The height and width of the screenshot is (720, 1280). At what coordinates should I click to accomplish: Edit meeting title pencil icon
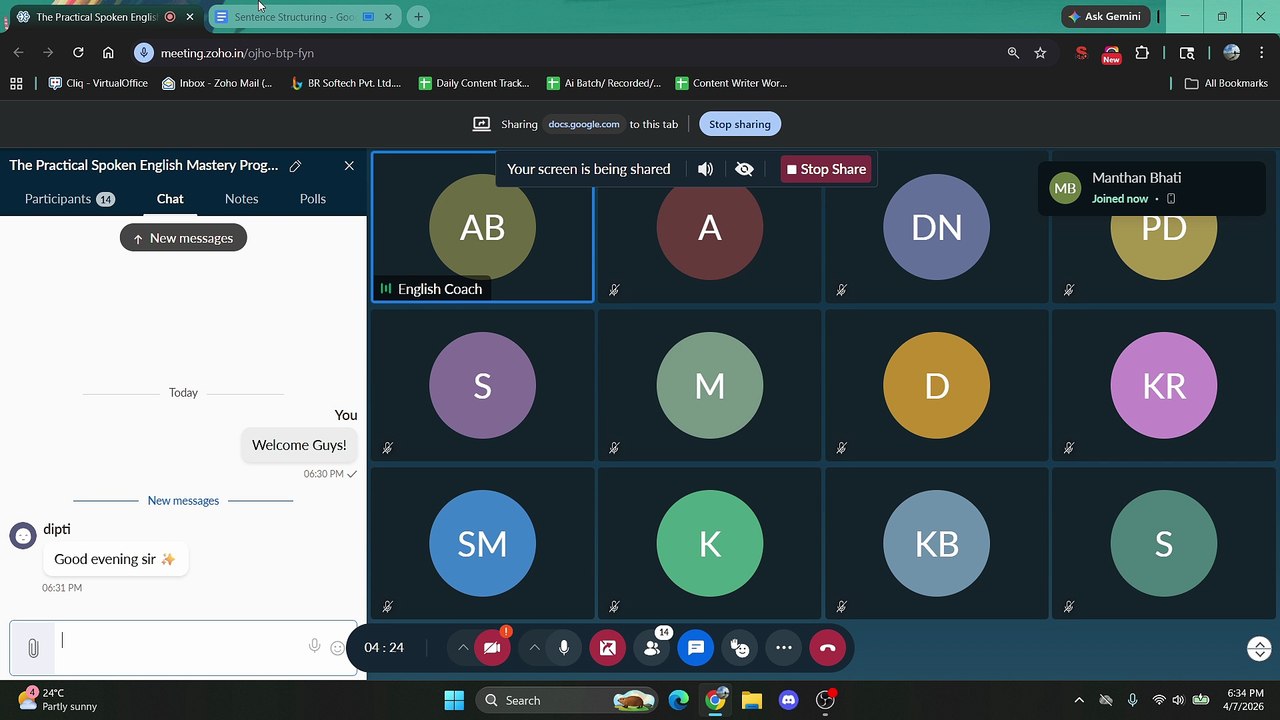coord(295,166)
